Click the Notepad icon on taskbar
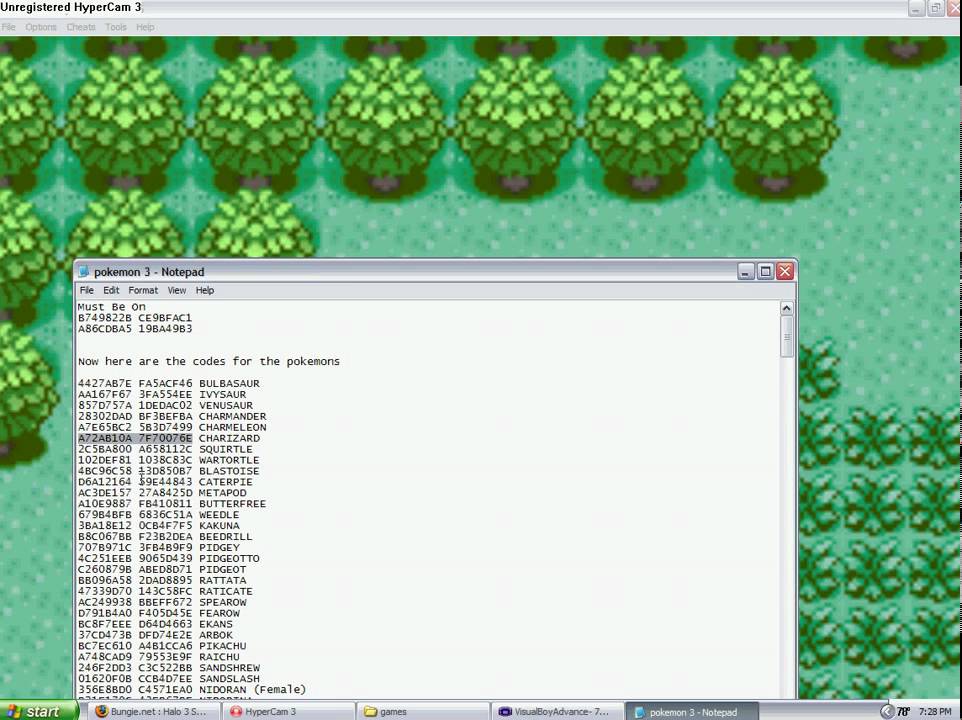962x720 pixels. point(639,712)
